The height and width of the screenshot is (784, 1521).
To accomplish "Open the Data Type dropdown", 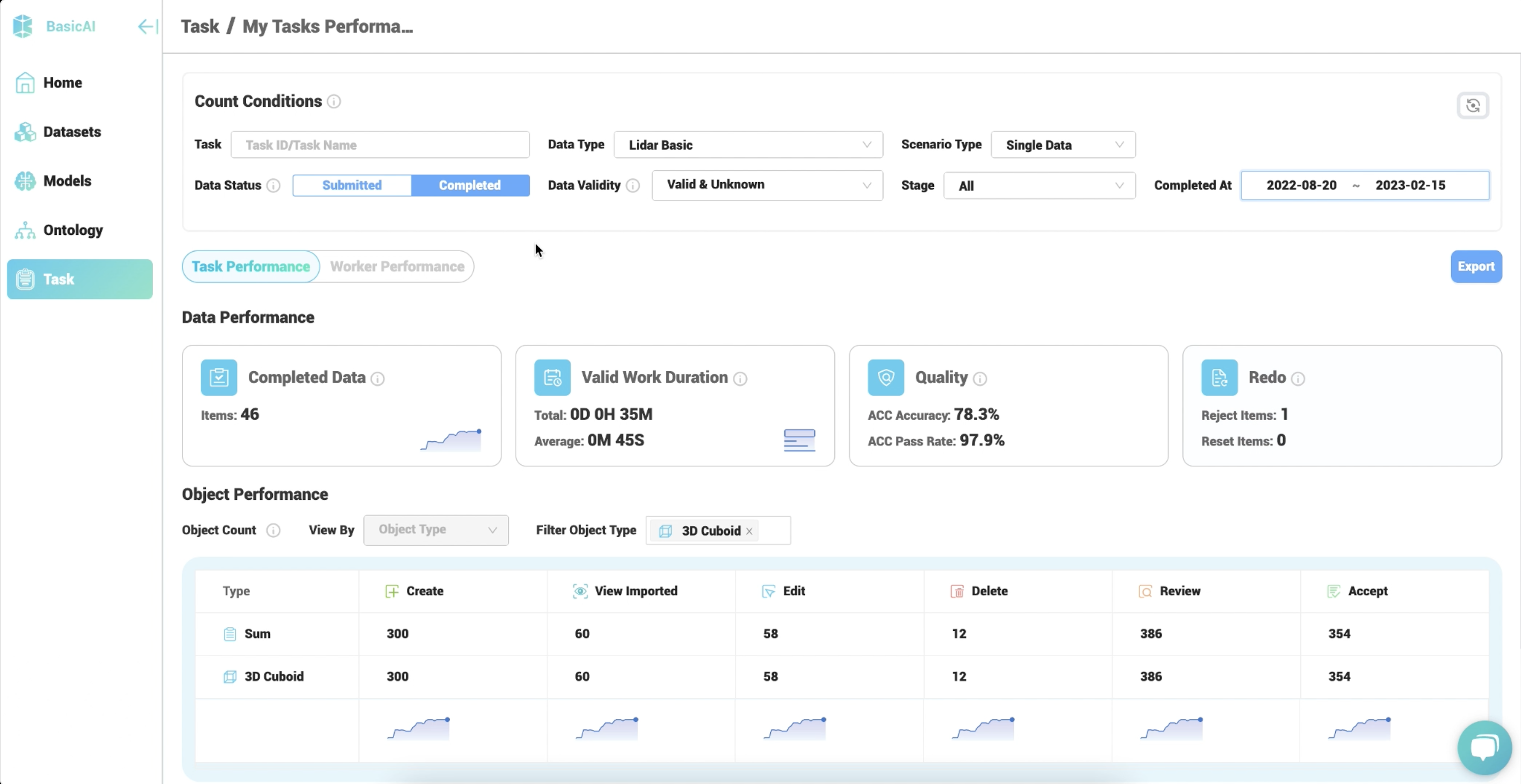I will tap(748, 145).
